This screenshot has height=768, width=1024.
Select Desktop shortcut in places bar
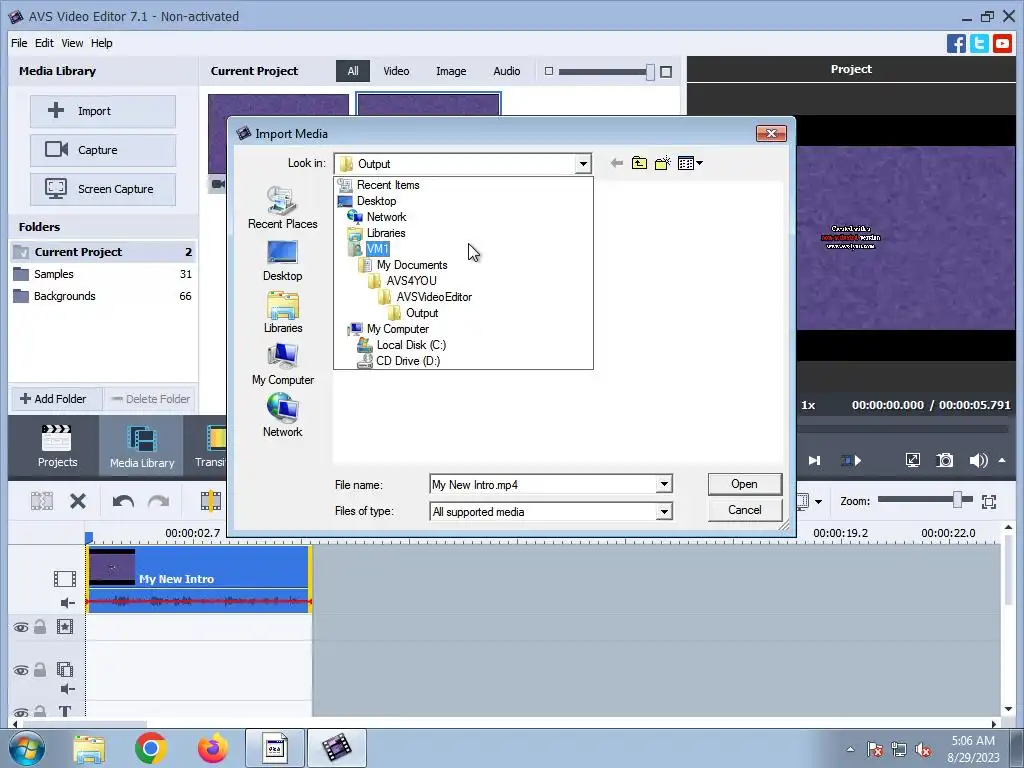pos(283,261)
